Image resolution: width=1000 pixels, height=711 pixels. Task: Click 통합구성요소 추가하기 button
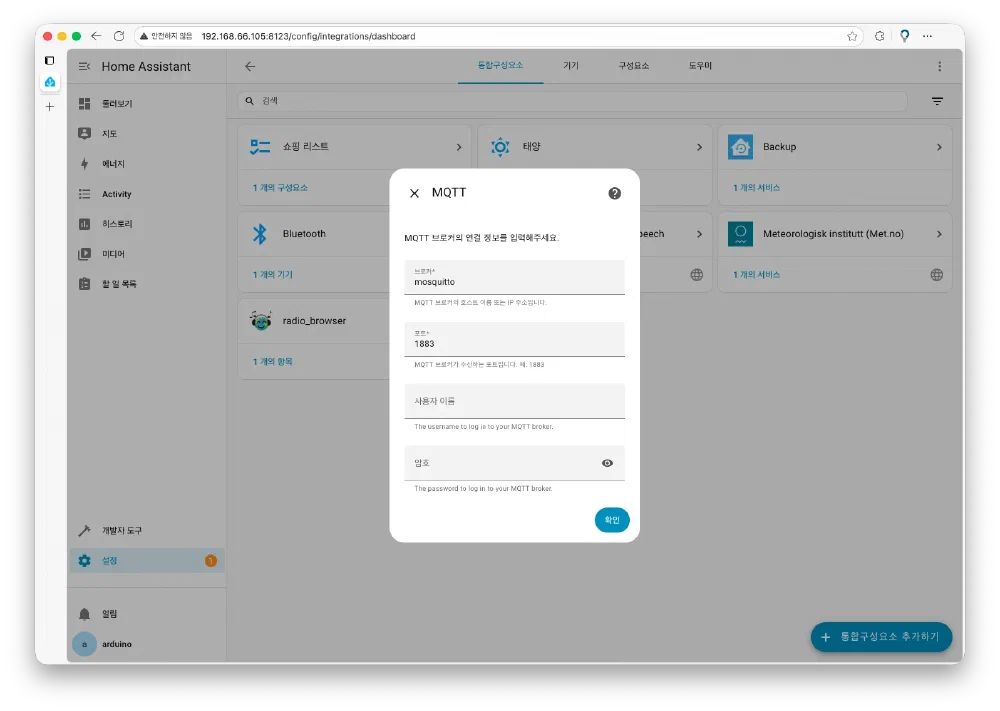coord(881,637)
